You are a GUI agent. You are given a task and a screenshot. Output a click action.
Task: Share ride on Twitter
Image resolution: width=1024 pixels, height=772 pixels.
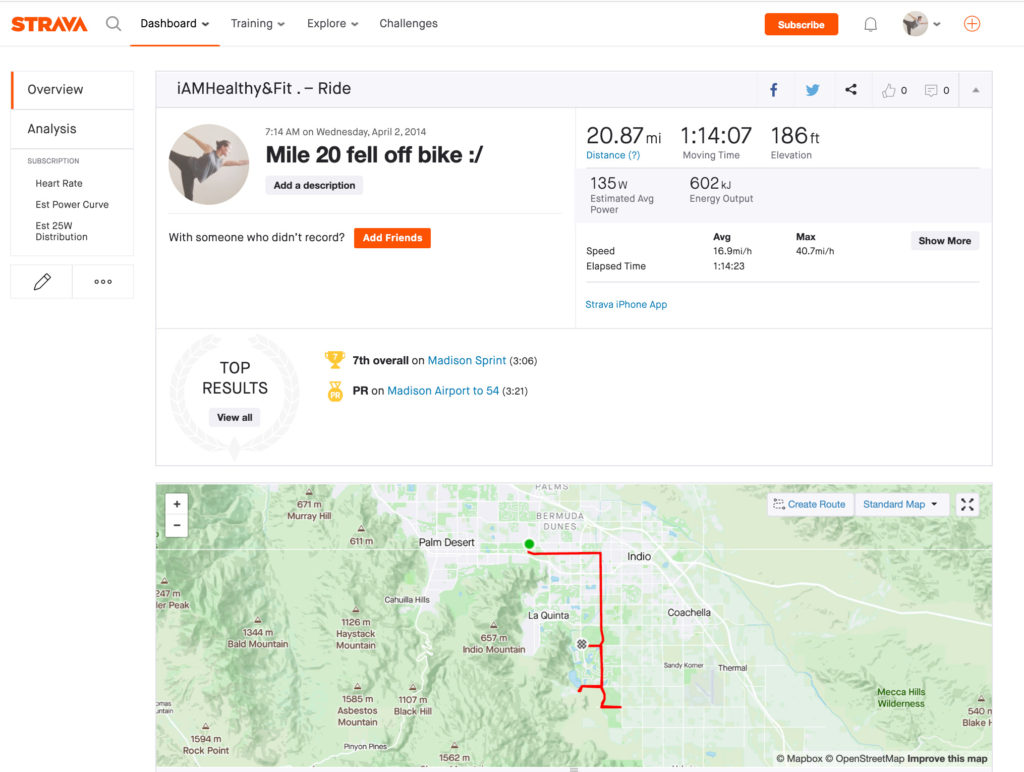pos(812,90)
